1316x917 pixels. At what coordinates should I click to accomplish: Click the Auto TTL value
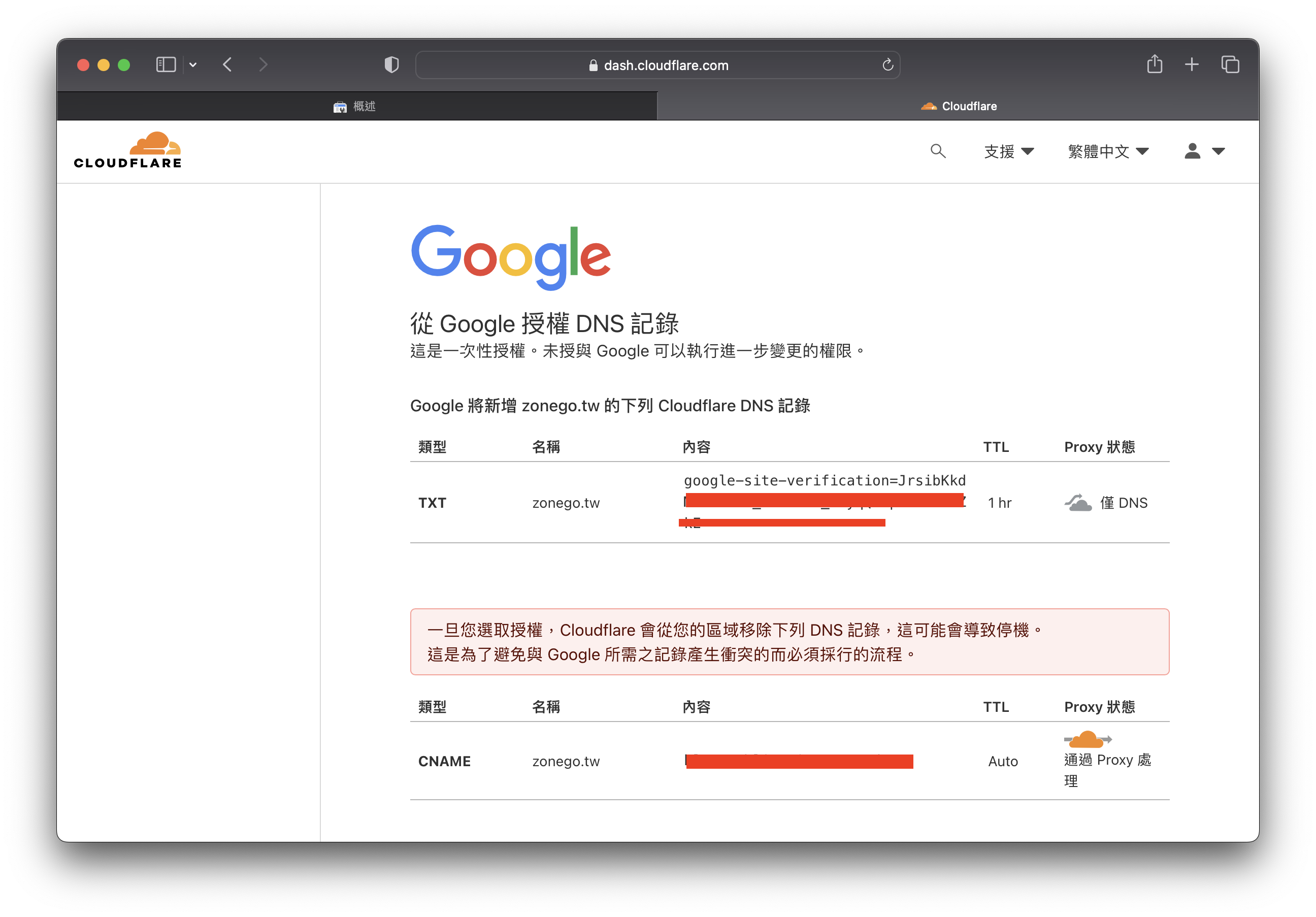coord(1003,761)
